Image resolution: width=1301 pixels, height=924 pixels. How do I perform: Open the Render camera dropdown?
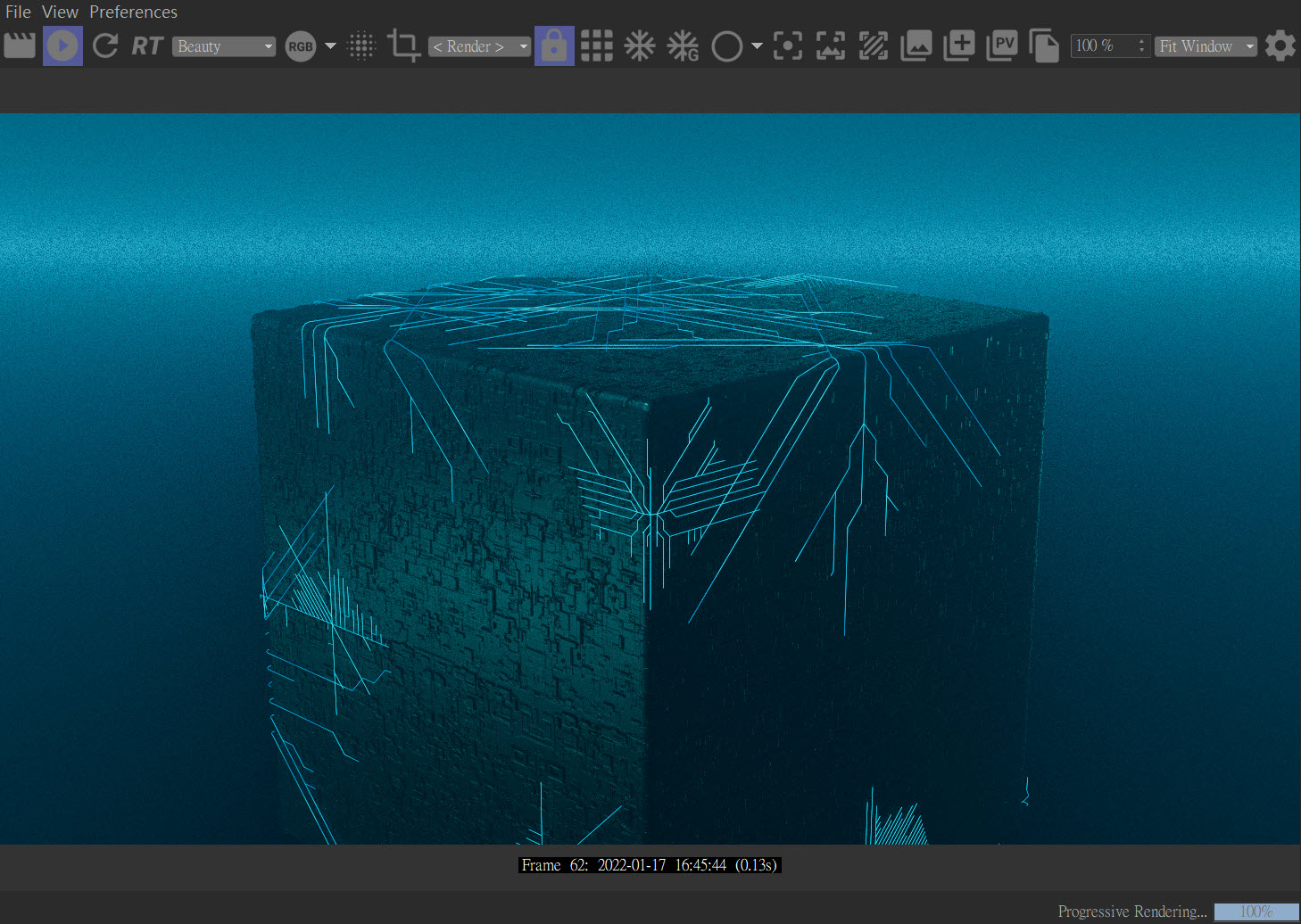(x=479, y=46)
